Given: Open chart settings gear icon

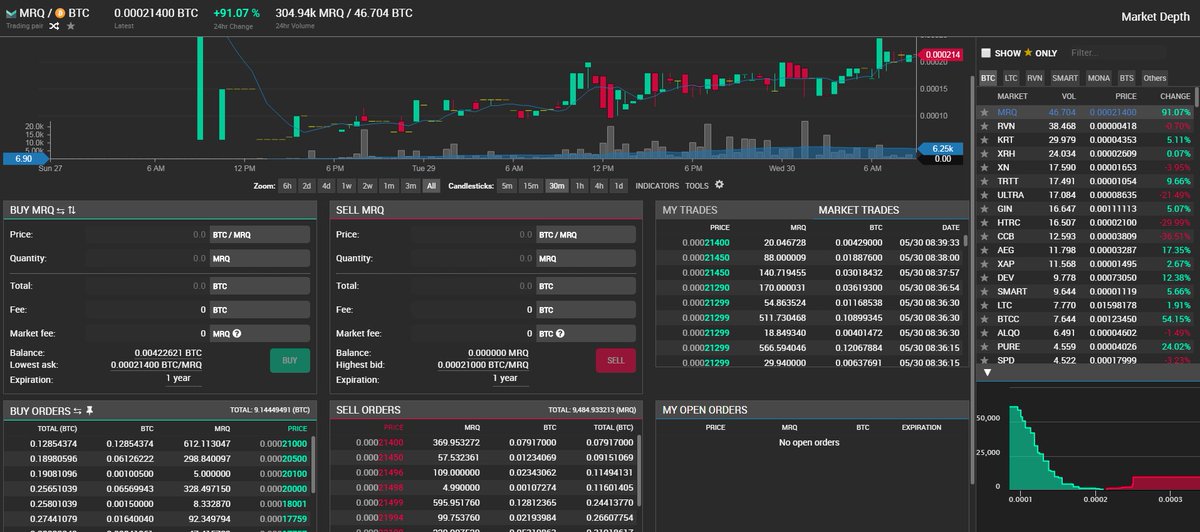Looking at the screenshot, I should tap(719, 185).
